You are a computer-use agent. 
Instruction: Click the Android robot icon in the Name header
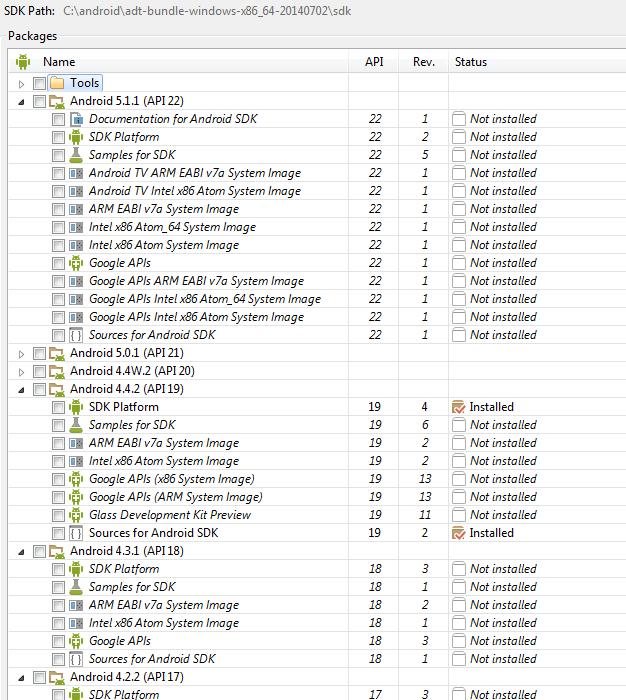click(23, 62)
